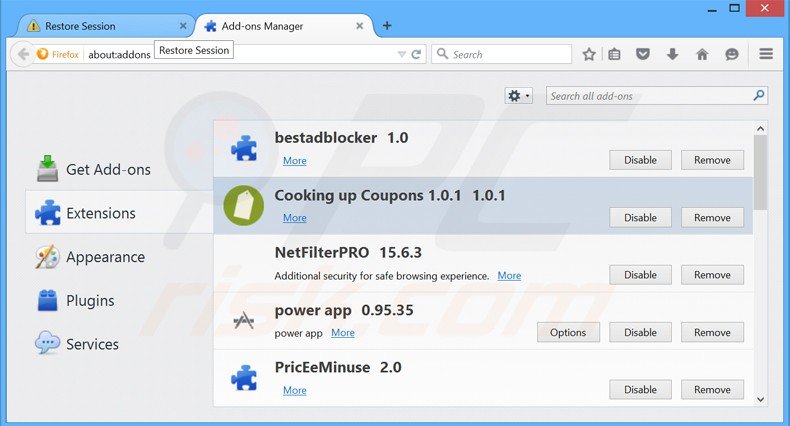Open the Hello chat smiley icon
The image size is (790, 426).
732,54
